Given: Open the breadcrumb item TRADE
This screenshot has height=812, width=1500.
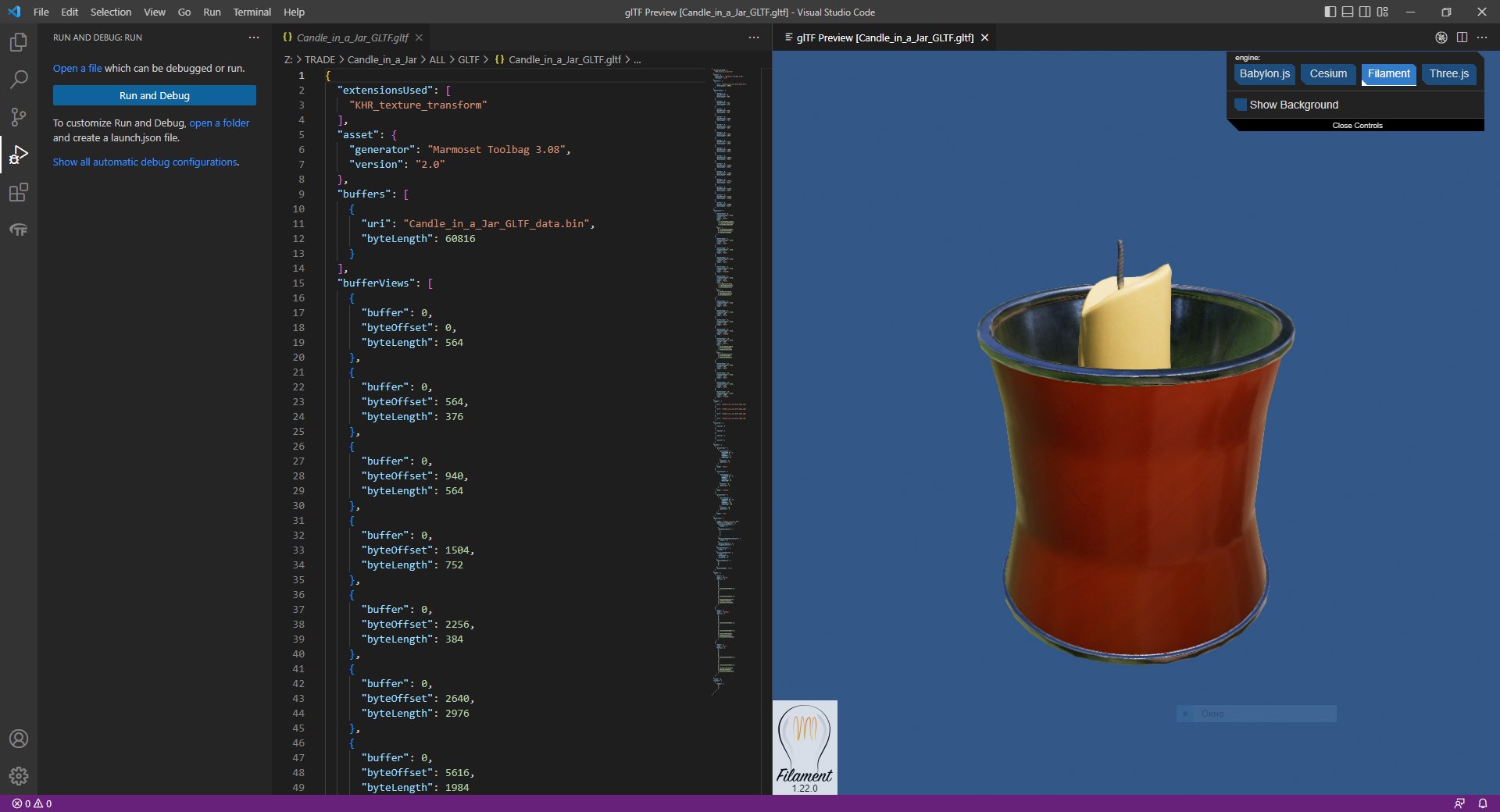Looking at the screenshot, I should [x=320, y=59].
